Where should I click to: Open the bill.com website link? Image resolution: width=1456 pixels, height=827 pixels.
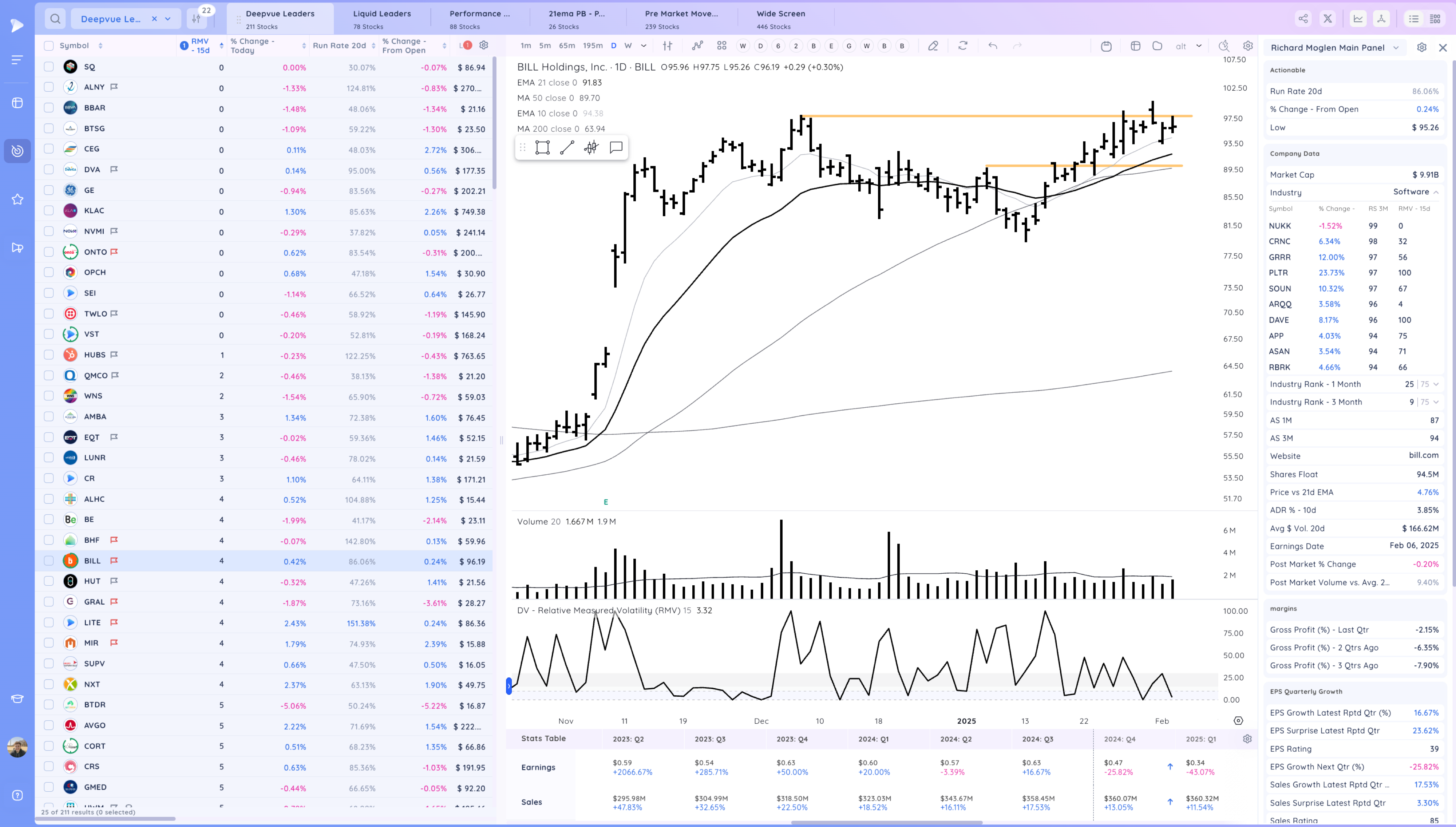pos(1423,455)
